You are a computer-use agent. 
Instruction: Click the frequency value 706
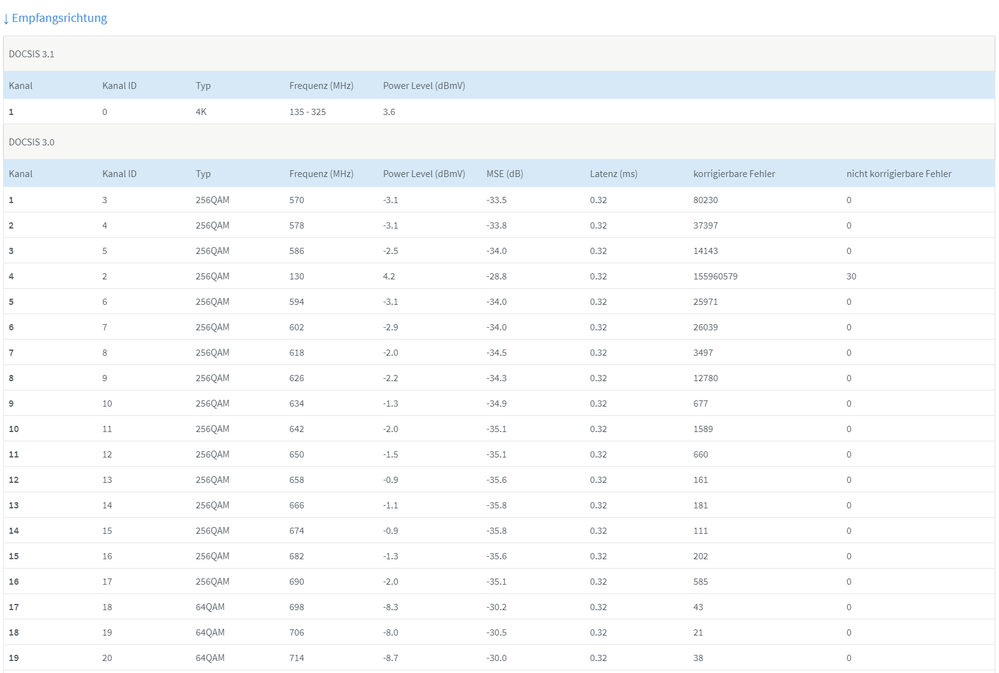coord(297,633)
